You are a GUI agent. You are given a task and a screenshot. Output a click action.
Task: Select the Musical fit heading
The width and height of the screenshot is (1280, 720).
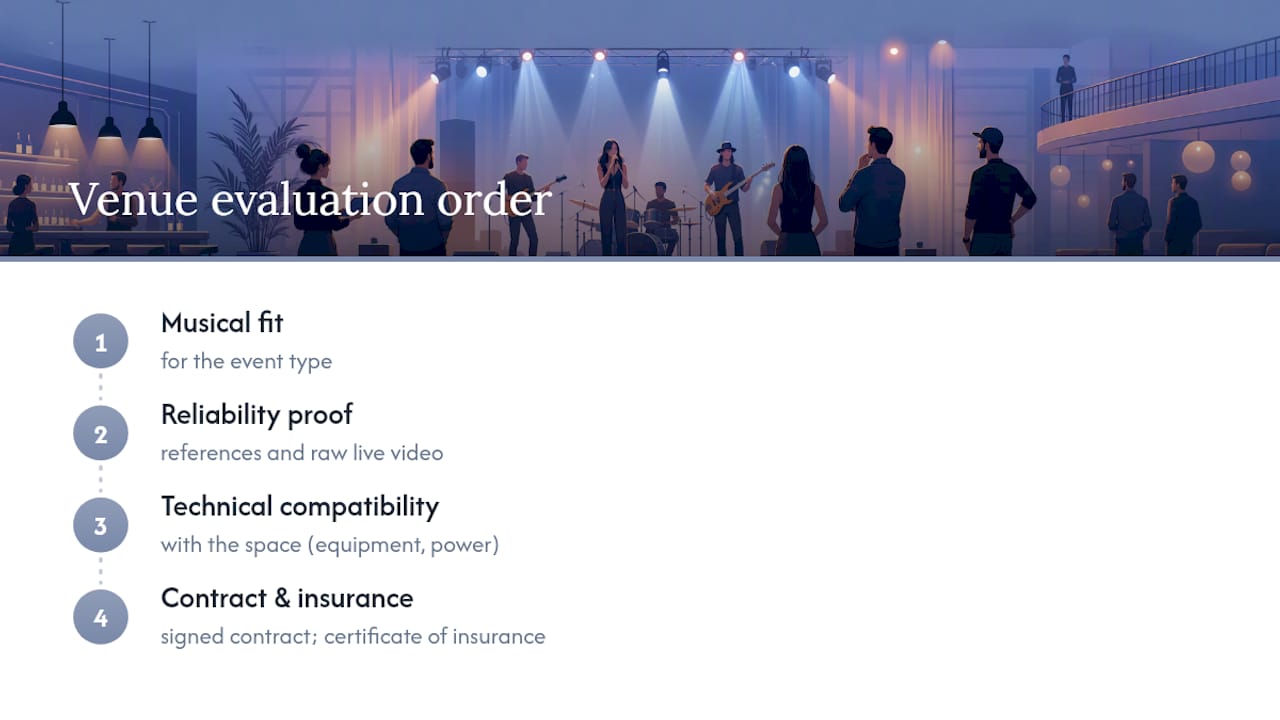pos(222,323)
